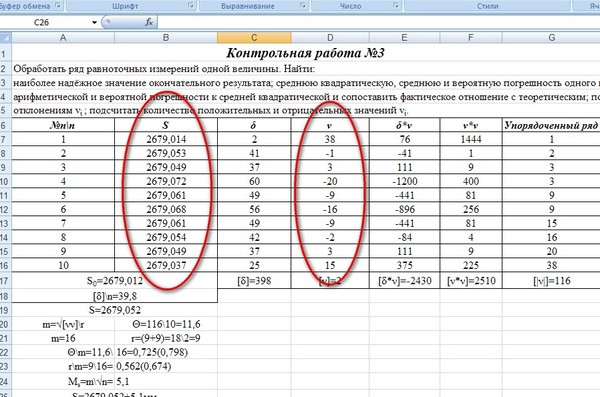Select the cell containing 400
600x397 pixels.
(471, 181)
